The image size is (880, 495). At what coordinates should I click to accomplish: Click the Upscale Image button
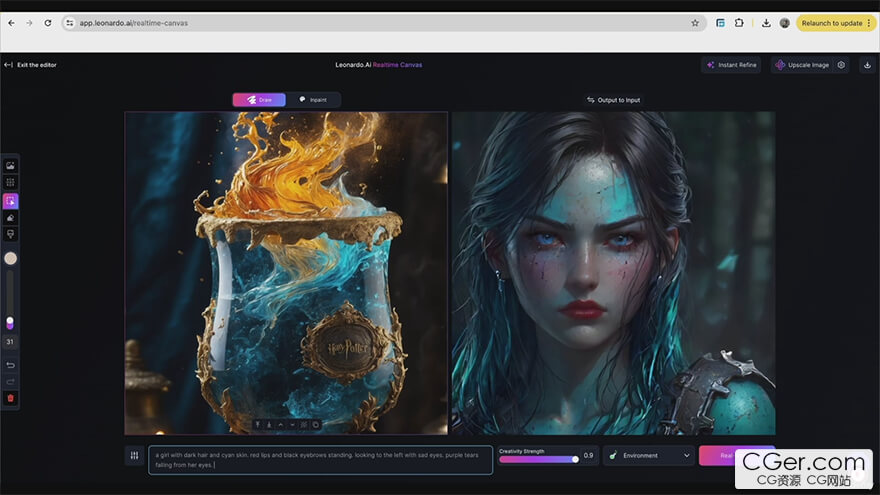point(801,65)
